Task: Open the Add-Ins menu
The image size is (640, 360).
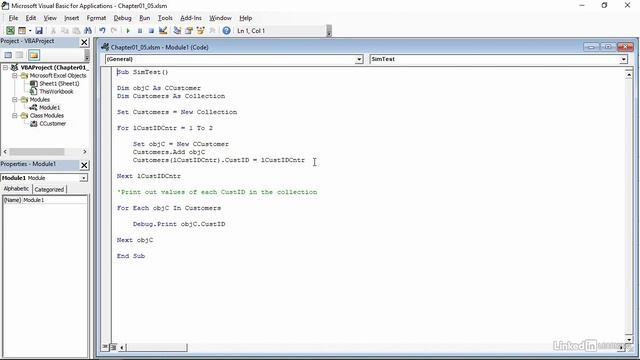Action: coord(191,18)
